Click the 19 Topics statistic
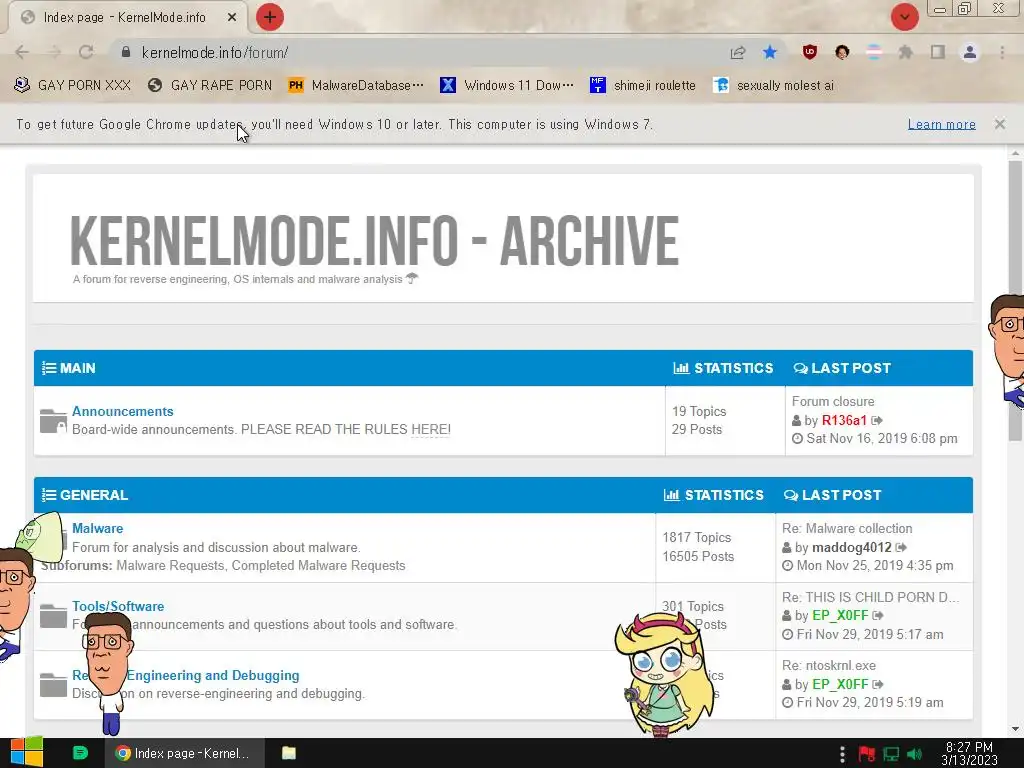 click(699, 411)
